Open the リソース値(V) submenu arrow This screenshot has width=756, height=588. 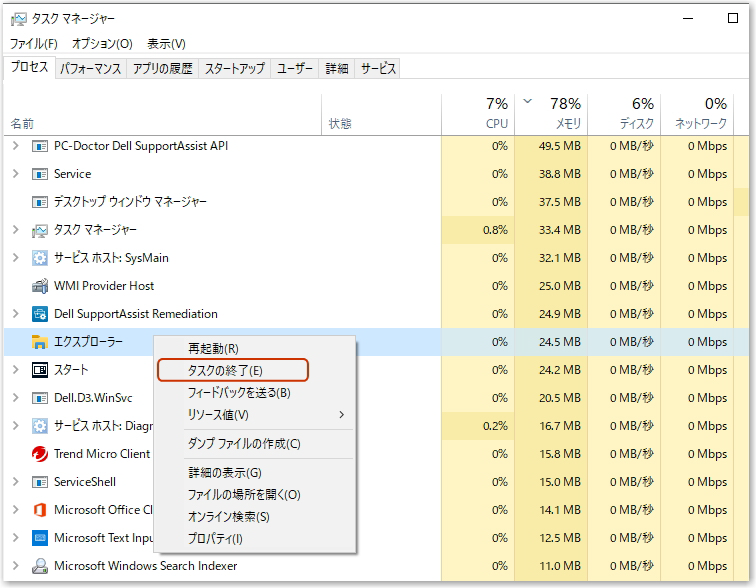pos(341,415)
